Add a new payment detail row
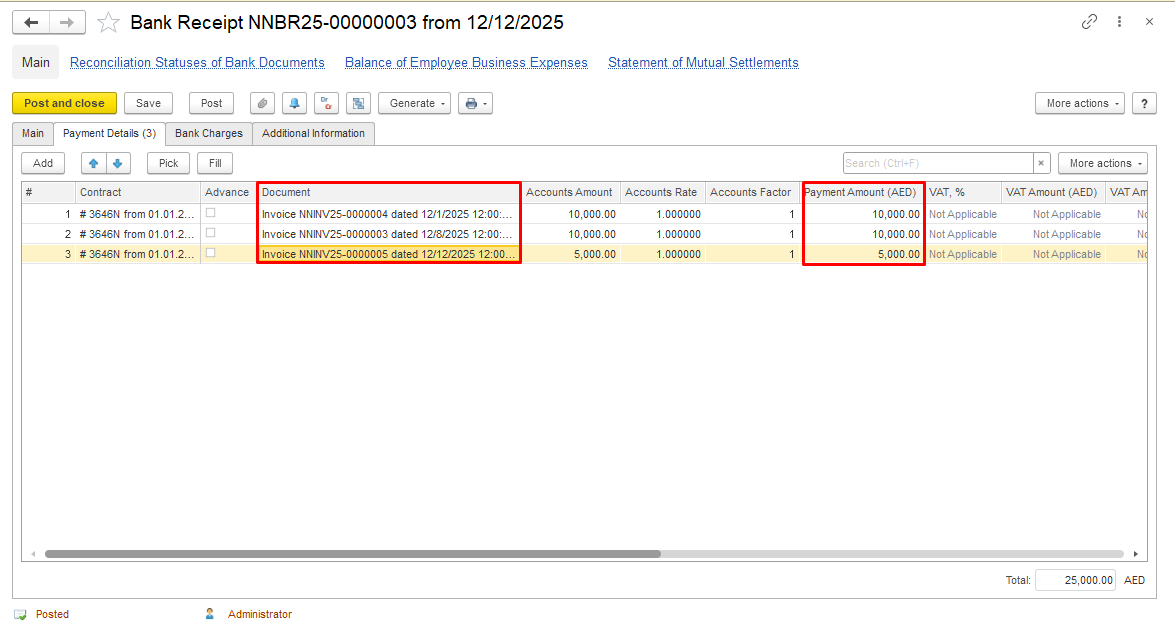Image resolution: width=1175 pixels, height=634 pixels. (43, 163)
